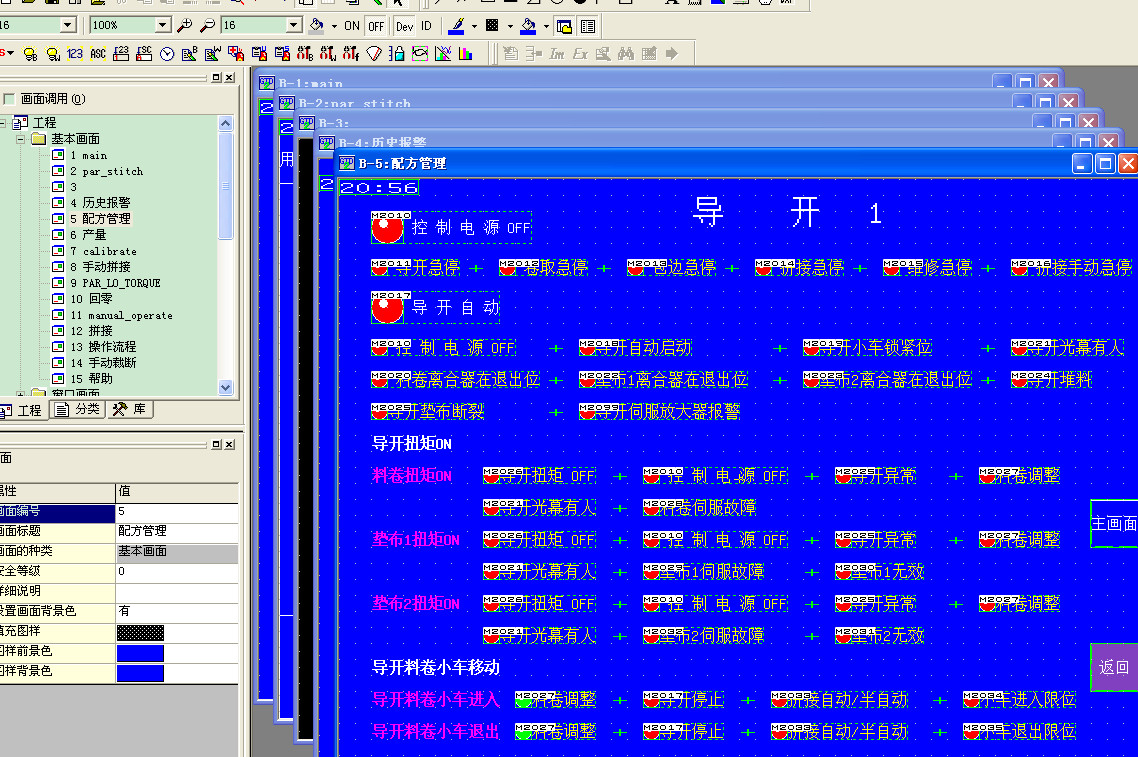Click the binoculars find icon in toolbar
Viewport: 1138px width, 757px height.
tap(626, 53)
